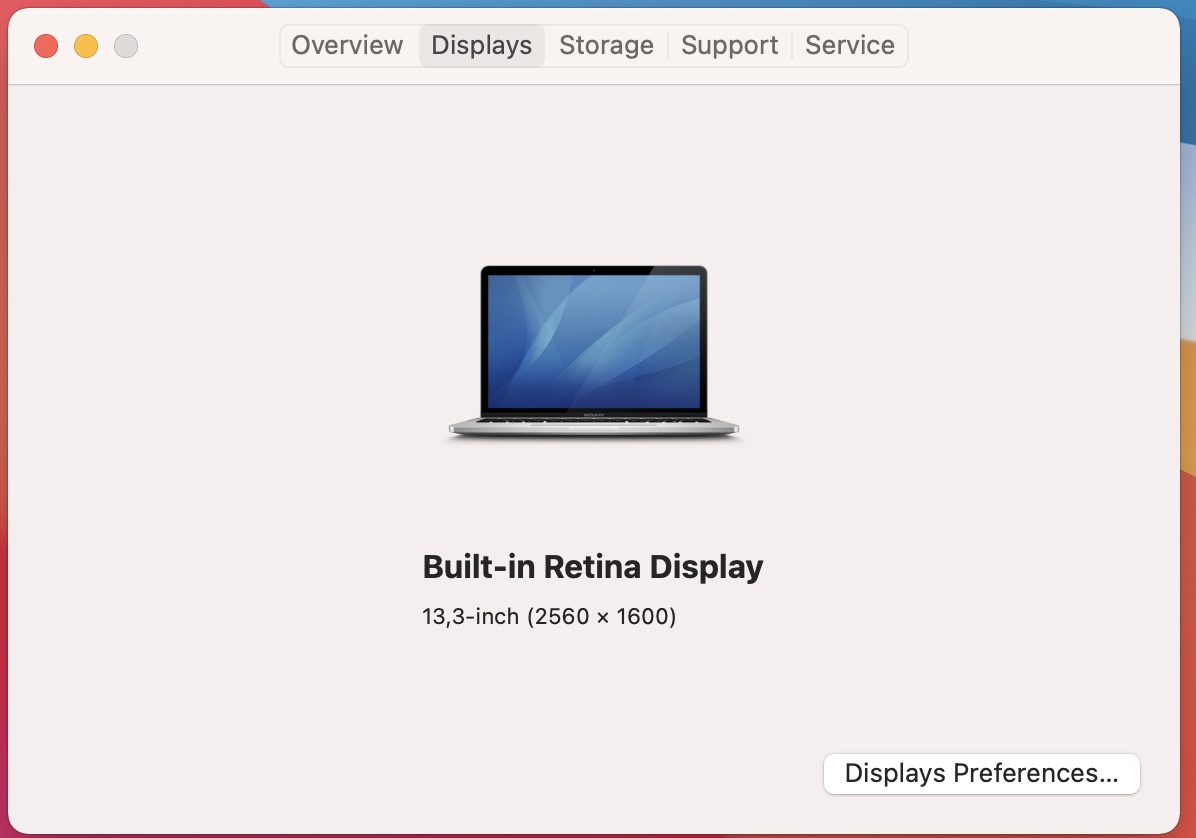Click the highlighted Displays segment
Image resolution: width=1196 pixels, height=838 pixels.
pos(481,45)
